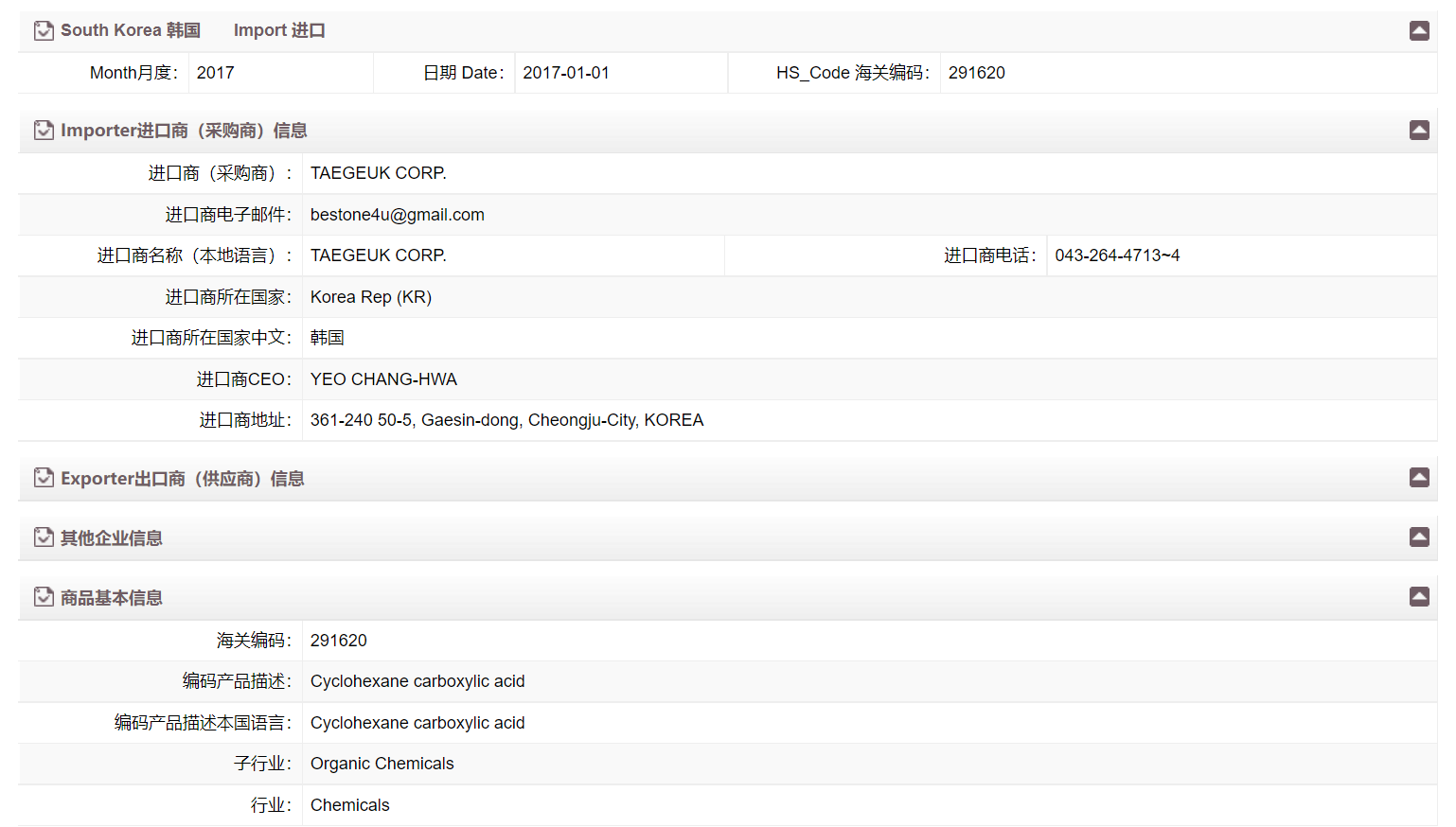Click the email bestone4u@gmail.com
Viewport: 1456px width, 827px height.
pyautogui.click(x=398, y=215)
